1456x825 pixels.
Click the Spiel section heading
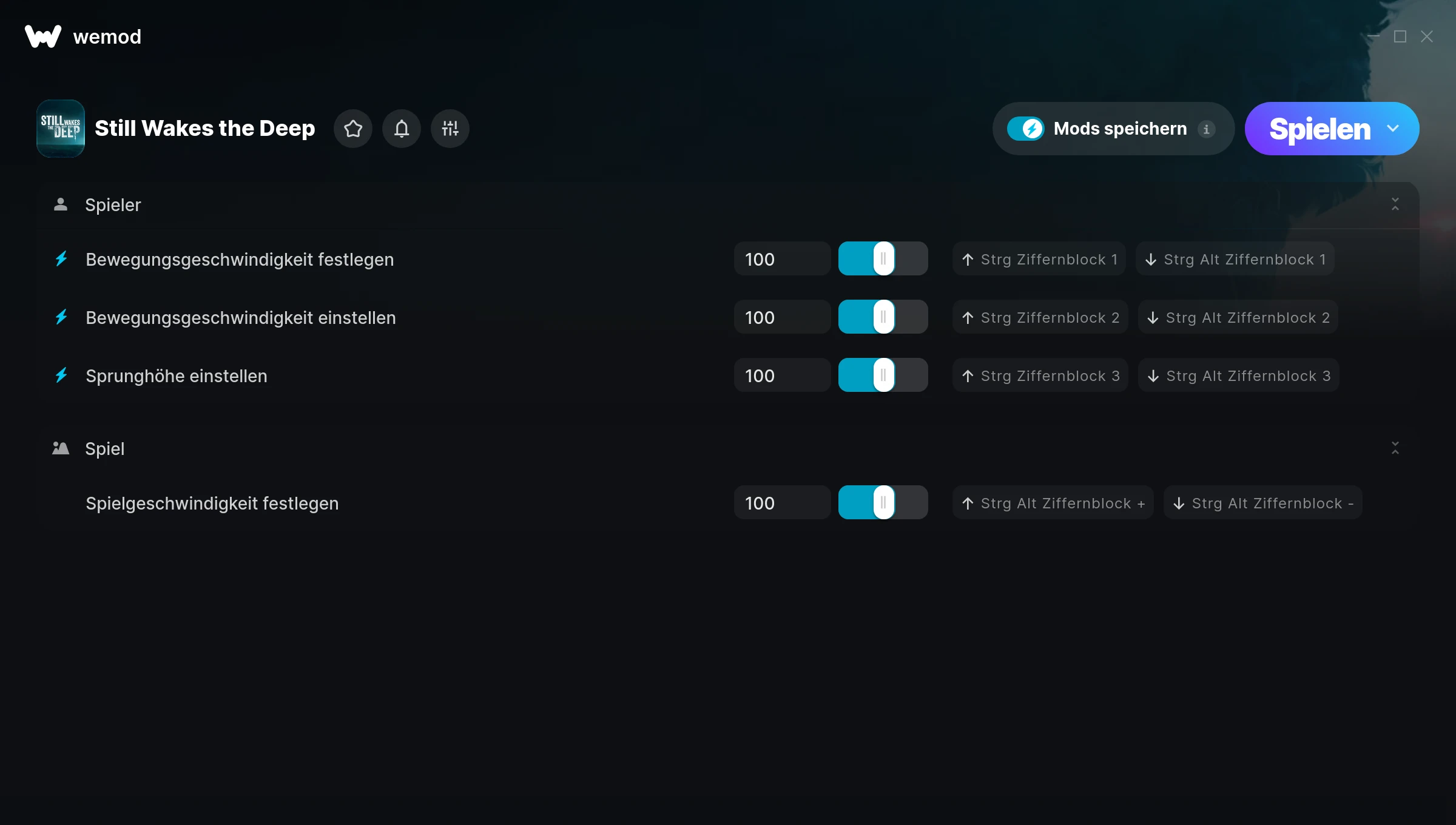(105, 448)
